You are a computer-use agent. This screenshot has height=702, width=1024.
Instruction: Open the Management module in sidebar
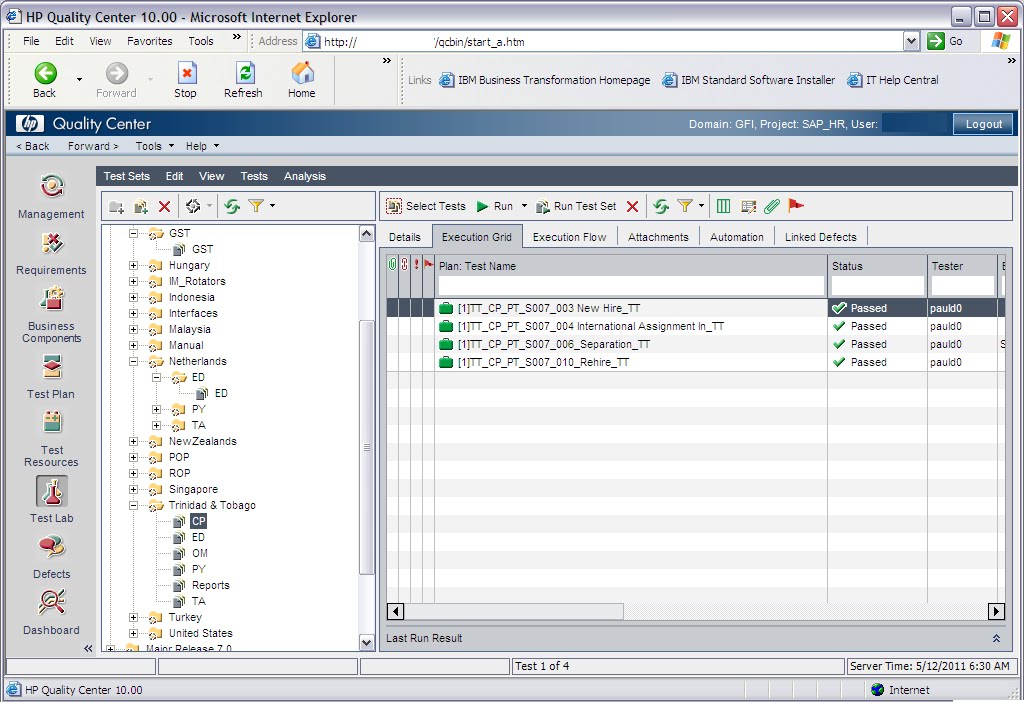(x=52, y=195)
